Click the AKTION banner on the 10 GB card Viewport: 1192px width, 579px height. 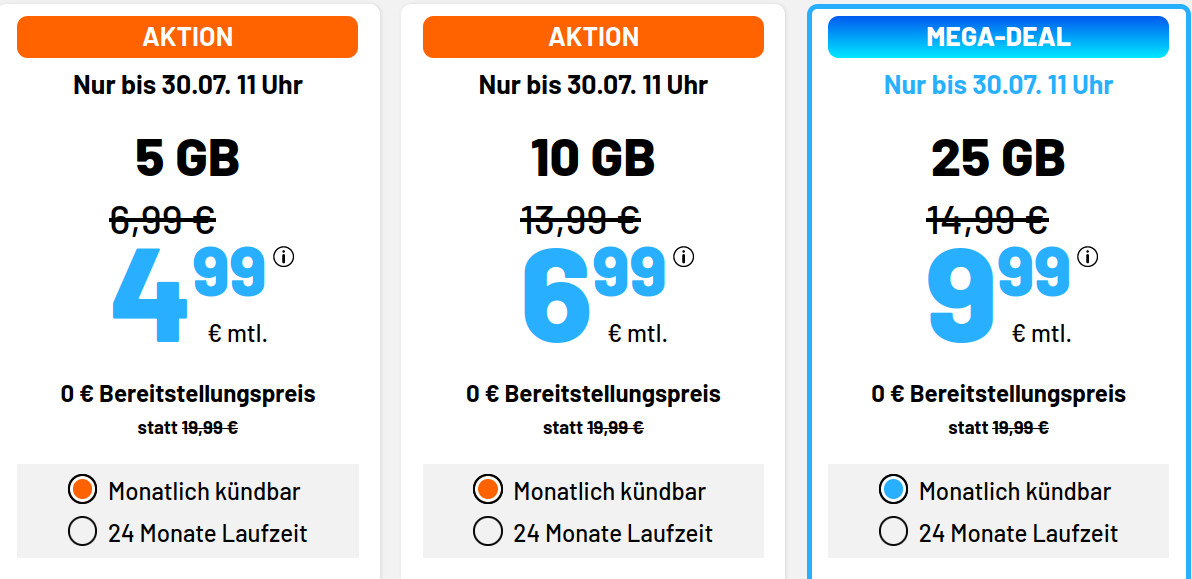pyautogui.click(x=593, y=37)
